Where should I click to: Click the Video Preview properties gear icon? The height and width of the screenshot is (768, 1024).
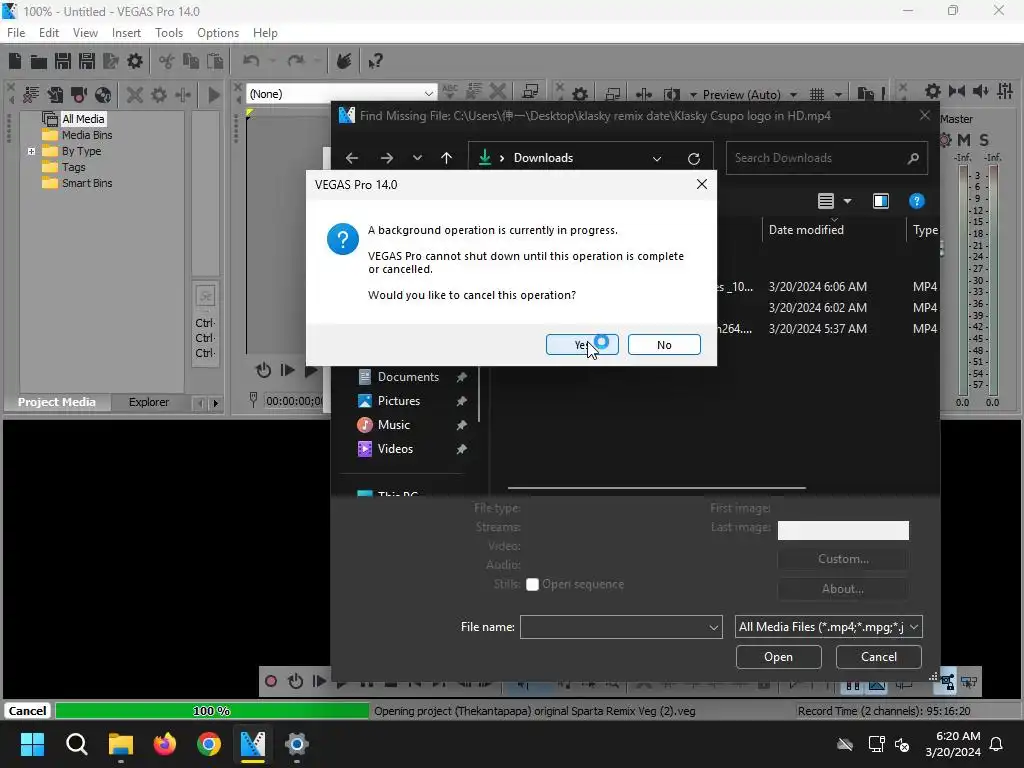click(579, 95)
